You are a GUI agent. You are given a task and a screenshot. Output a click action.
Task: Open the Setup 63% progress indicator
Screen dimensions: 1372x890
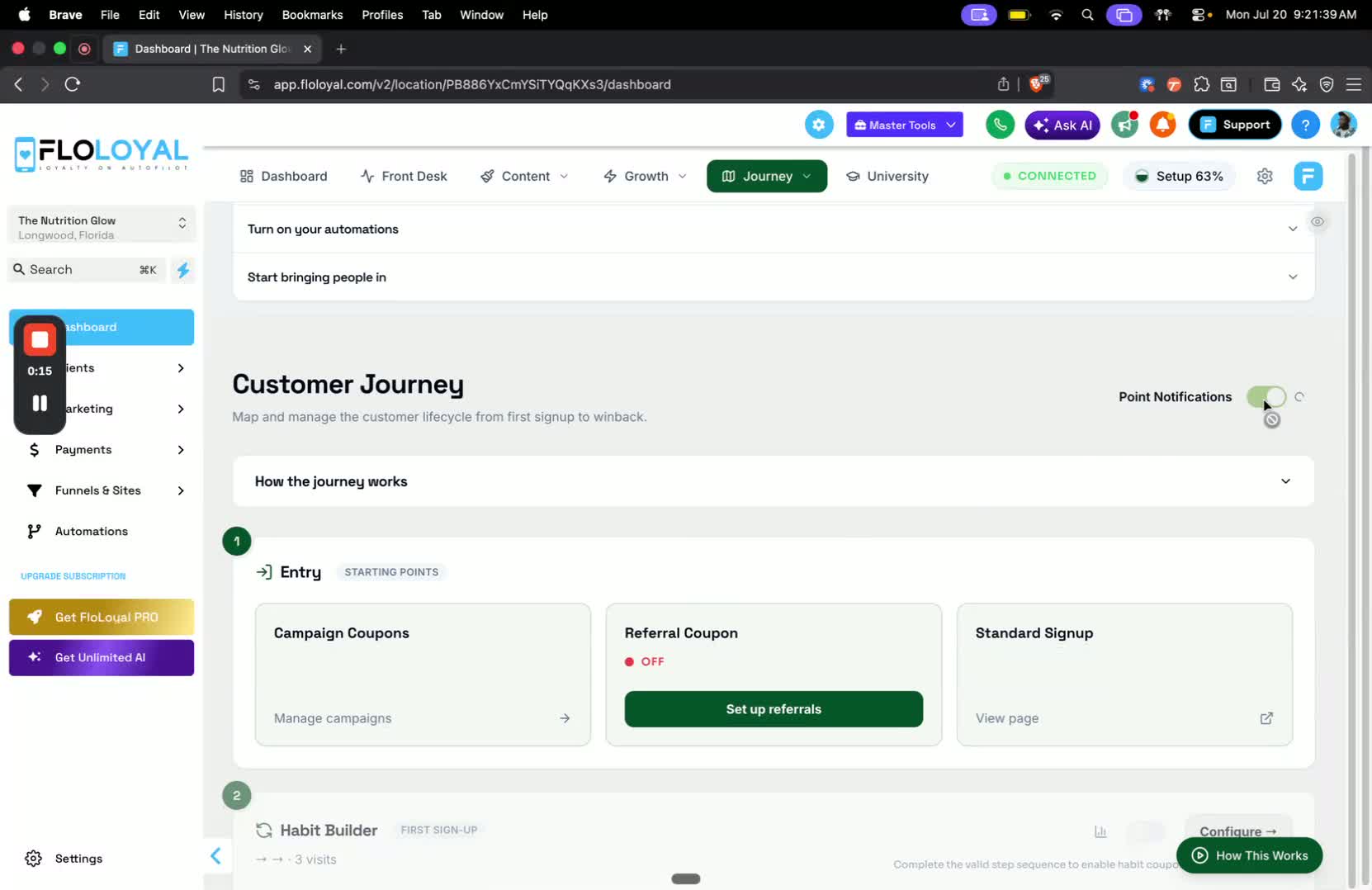coord(1179,176)
